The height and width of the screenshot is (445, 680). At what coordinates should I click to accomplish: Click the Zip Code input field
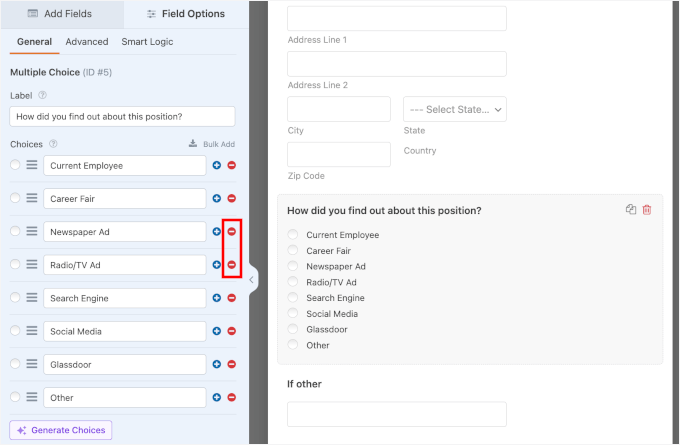coord(338,154)
